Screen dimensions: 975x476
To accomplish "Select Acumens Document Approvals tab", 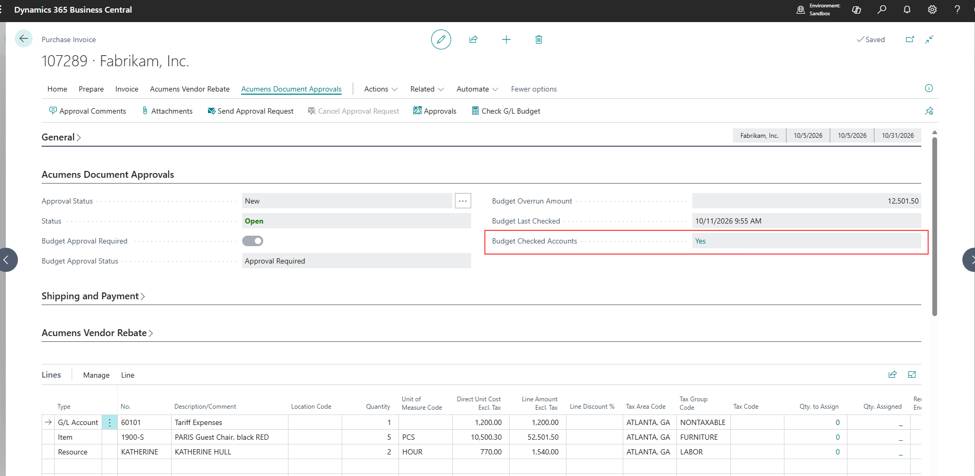I will (x=292, y=89).
